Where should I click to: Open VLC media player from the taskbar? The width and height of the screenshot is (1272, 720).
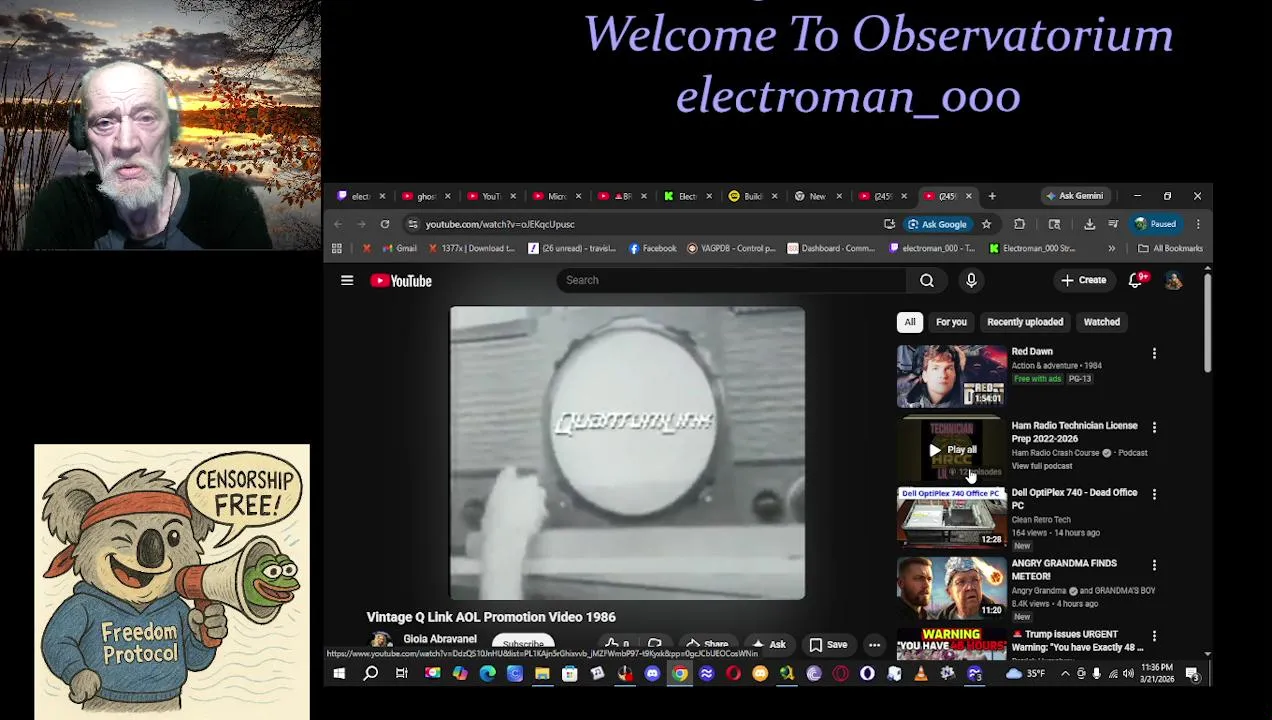click(921, 674)
